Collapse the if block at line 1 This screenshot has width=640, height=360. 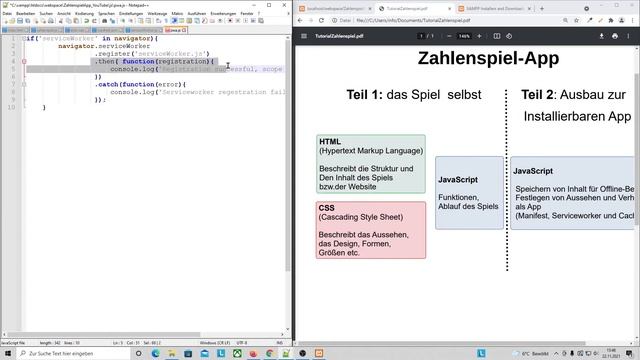pos(24,38)
